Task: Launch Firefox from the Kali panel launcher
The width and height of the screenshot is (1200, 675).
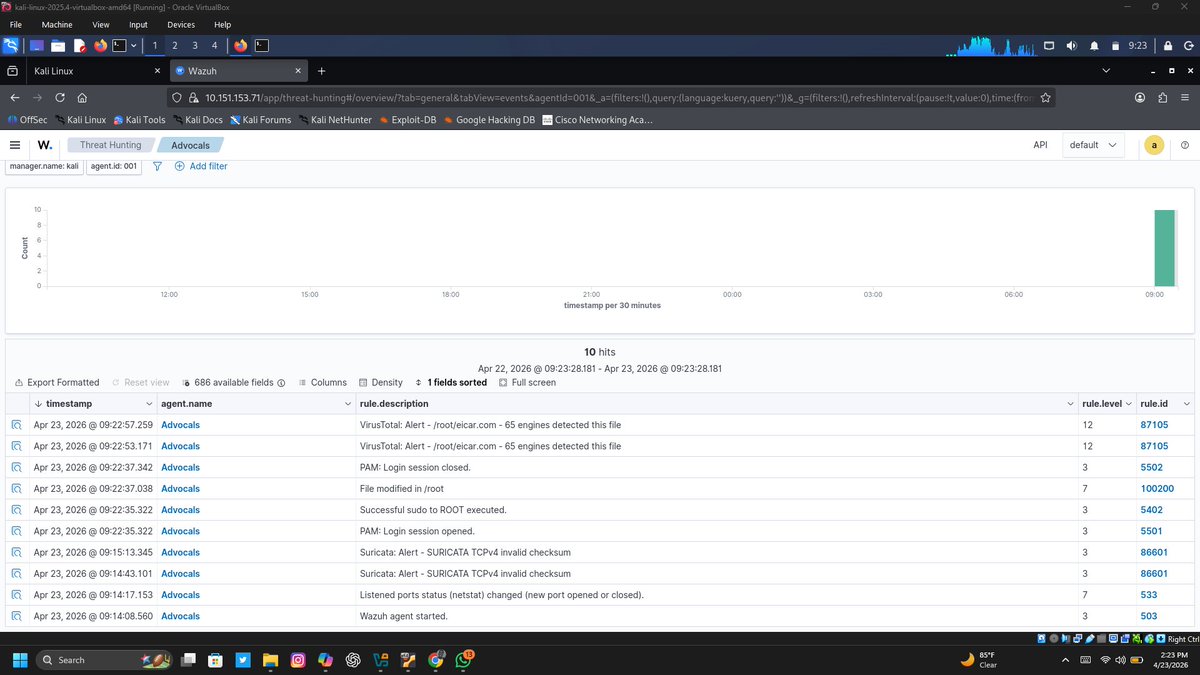Action: pyautogui.click(x=100, y=45)
